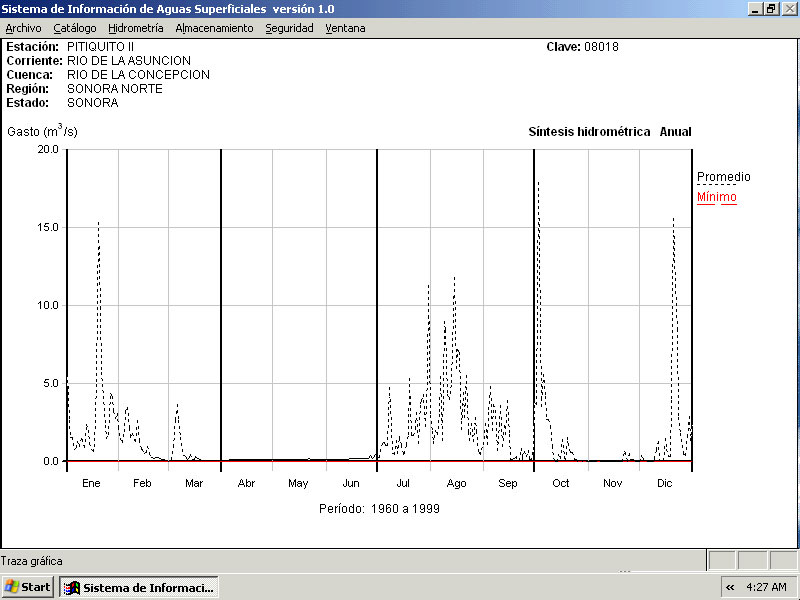The width and height of the screenshot is (800, 600).
Task: Click the Ago month axis label
Action: 456,483
